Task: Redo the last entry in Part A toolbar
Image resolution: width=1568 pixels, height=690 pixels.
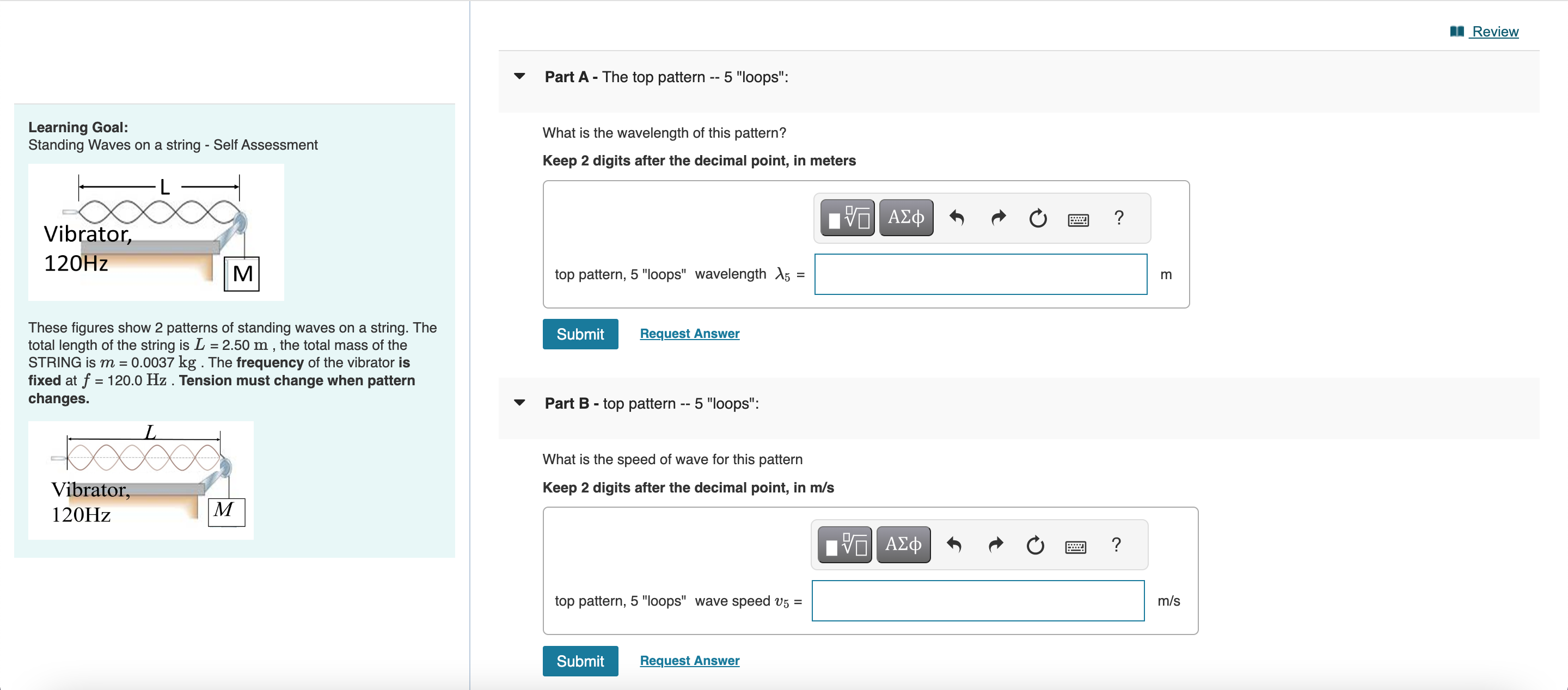Action: pyautogui.click(x=997, y=218)
